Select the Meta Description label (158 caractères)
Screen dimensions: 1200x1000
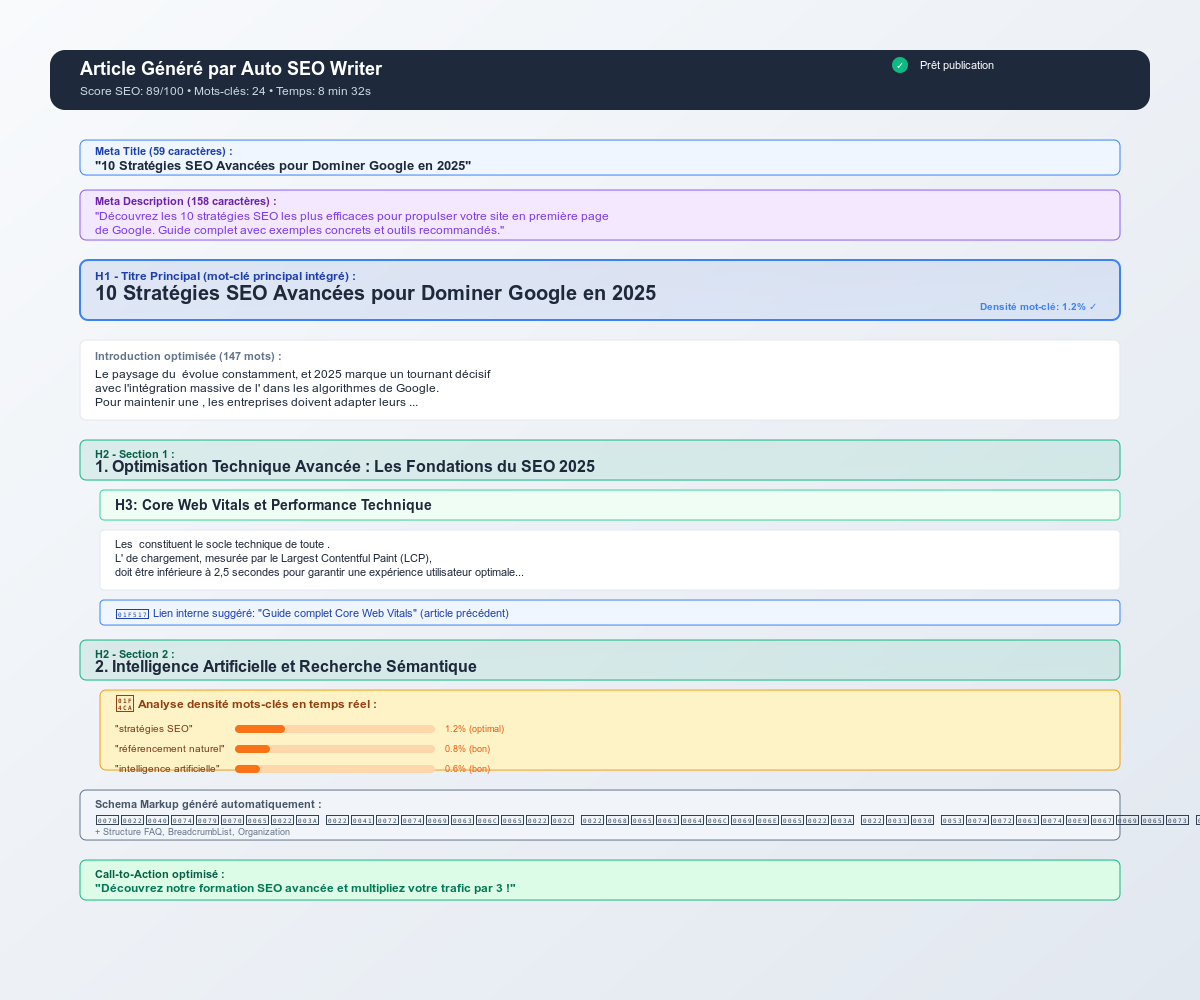186,201
